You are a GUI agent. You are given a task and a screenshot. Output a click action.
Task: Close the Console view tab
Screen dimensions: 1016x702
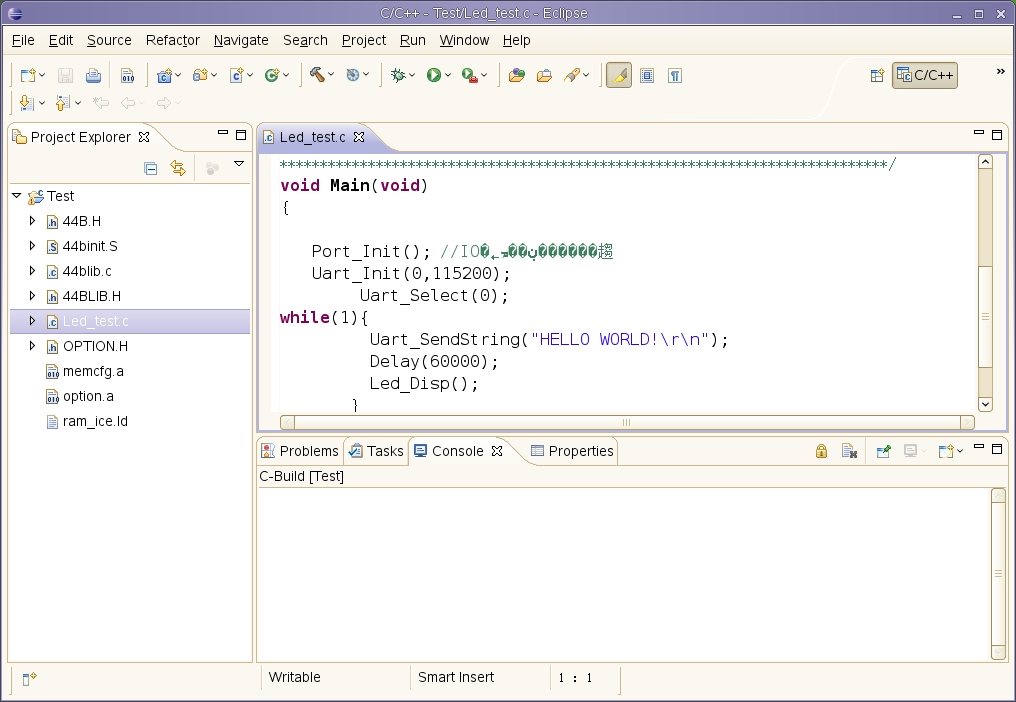coord(497,450)
